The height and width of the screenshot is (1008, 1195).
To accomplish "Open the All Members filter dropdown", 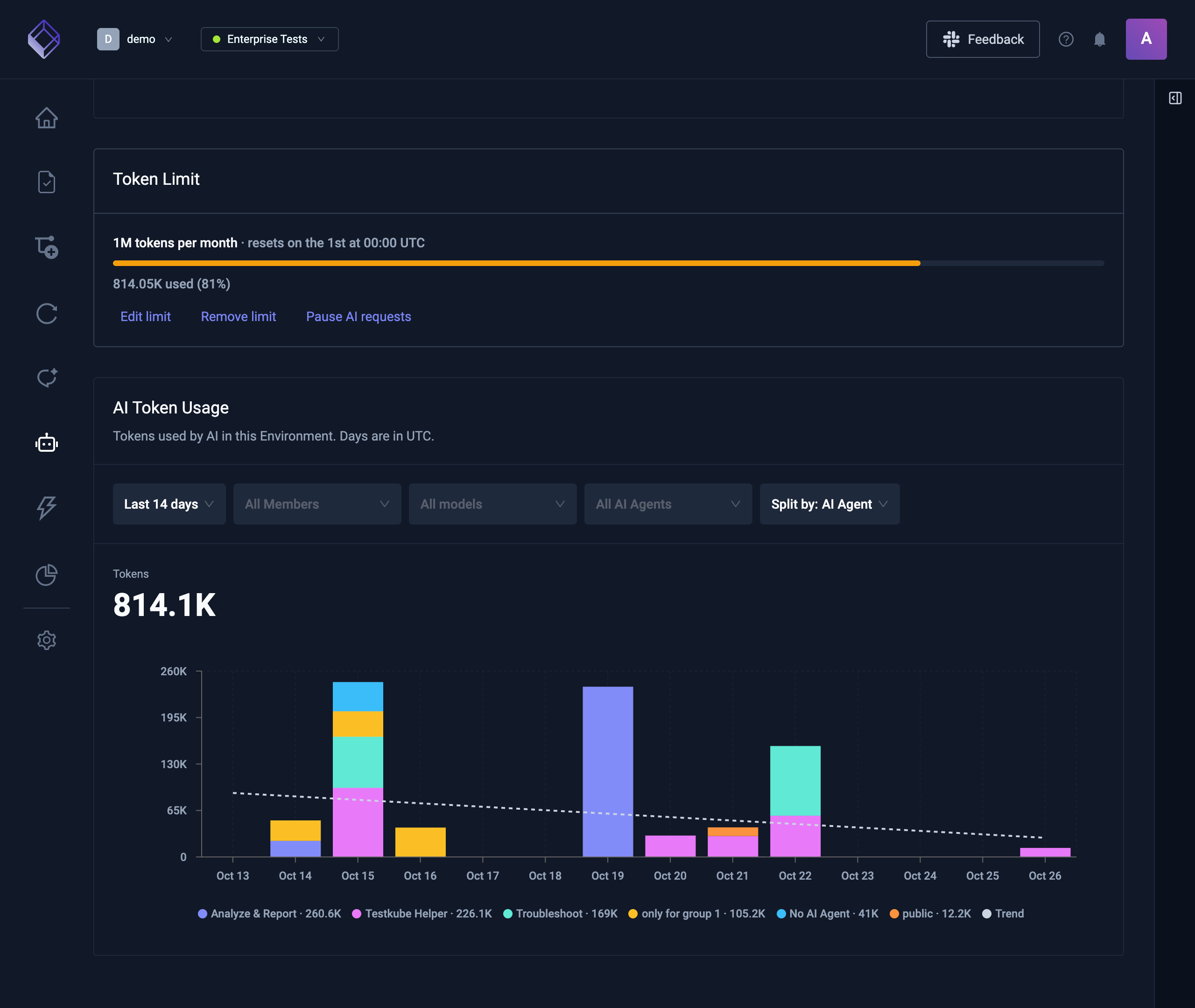I will coord(317,504).
